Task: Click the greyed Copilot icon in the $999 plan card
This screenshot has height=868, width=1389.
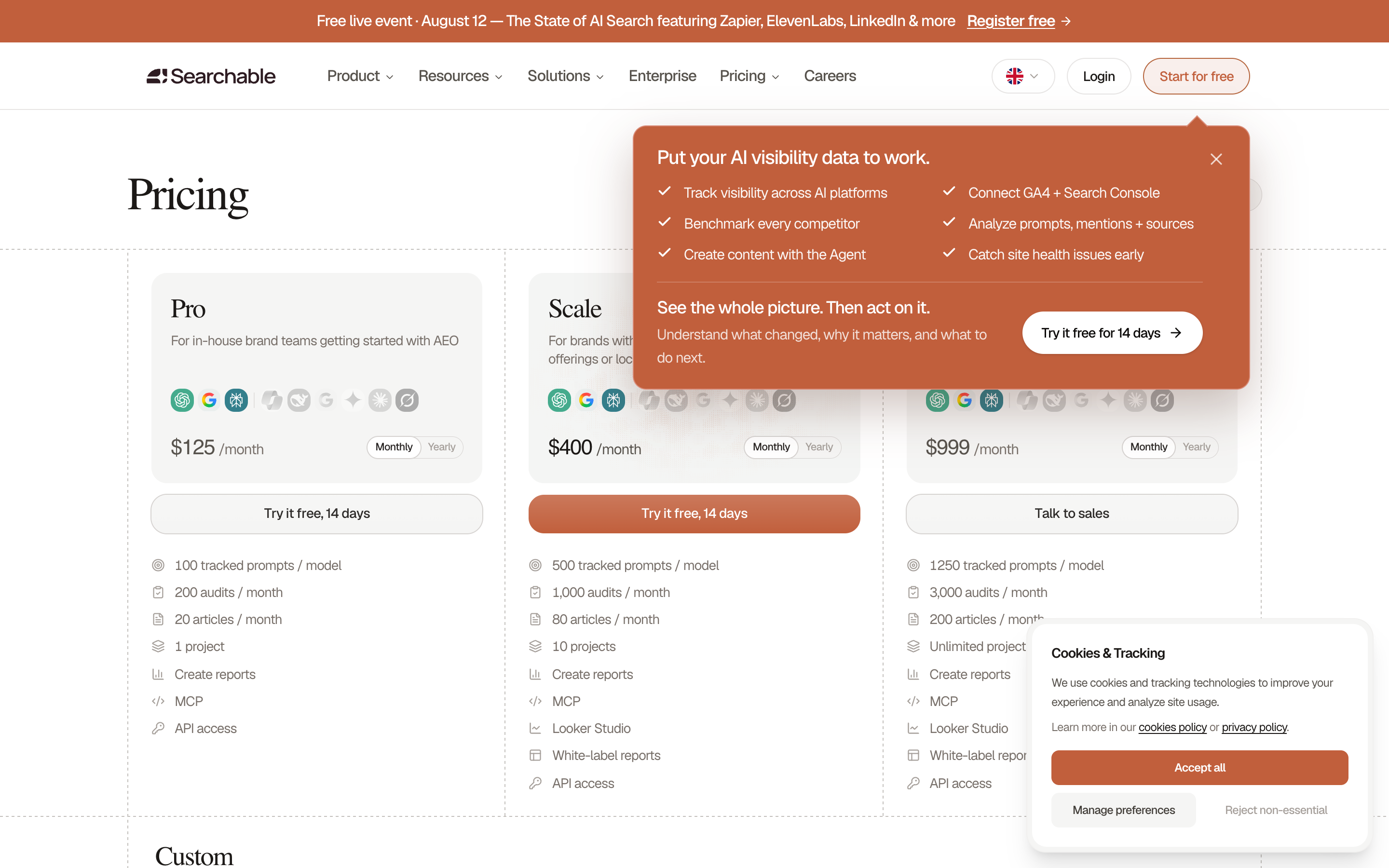Action: (x=1027, y=400)
